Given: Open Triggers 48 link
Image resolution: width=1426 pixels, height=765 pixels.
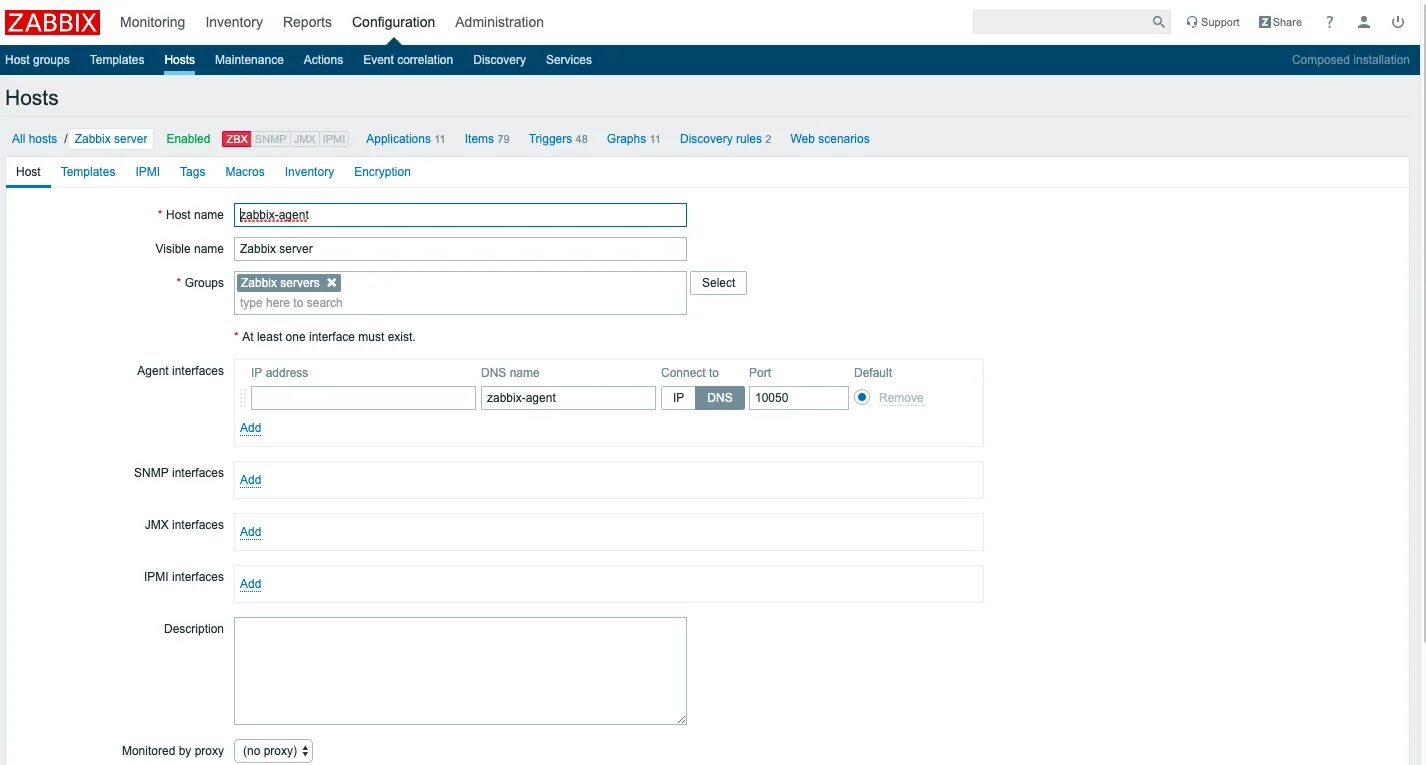Looking at the screenshot, I should (558, 139).
